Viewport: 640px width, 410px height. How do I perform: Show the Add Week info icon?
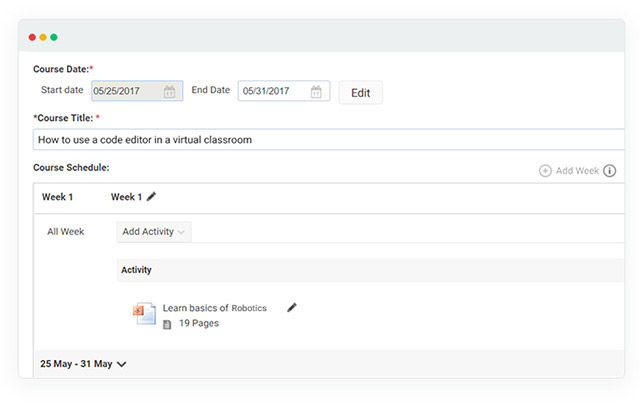point(609,171)
